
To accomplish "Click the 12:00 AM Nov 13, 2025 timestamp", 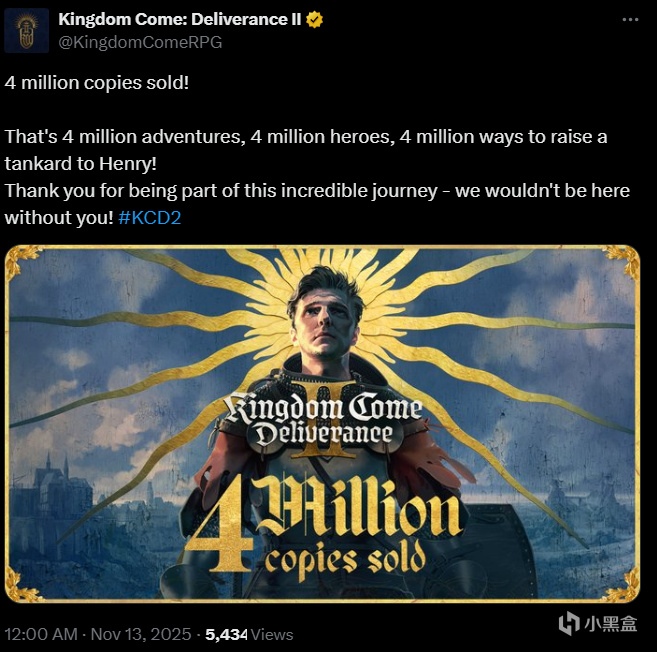I will click(x=98, y=634).
